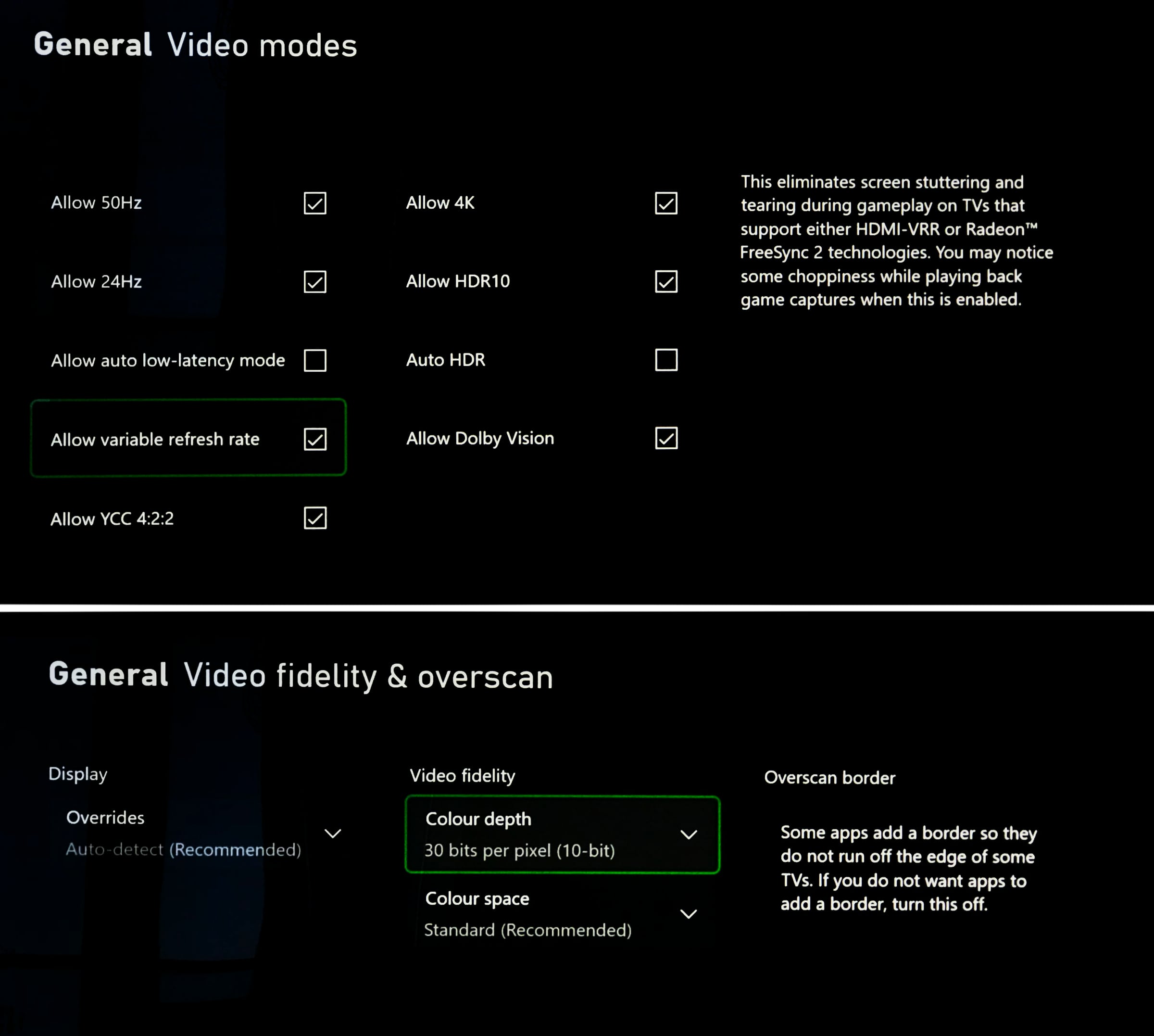Screen dimensions: 1154x1036
Task: Click the 'Auto HDR' label
Action: pyautogui.click(x=446, y=360)
